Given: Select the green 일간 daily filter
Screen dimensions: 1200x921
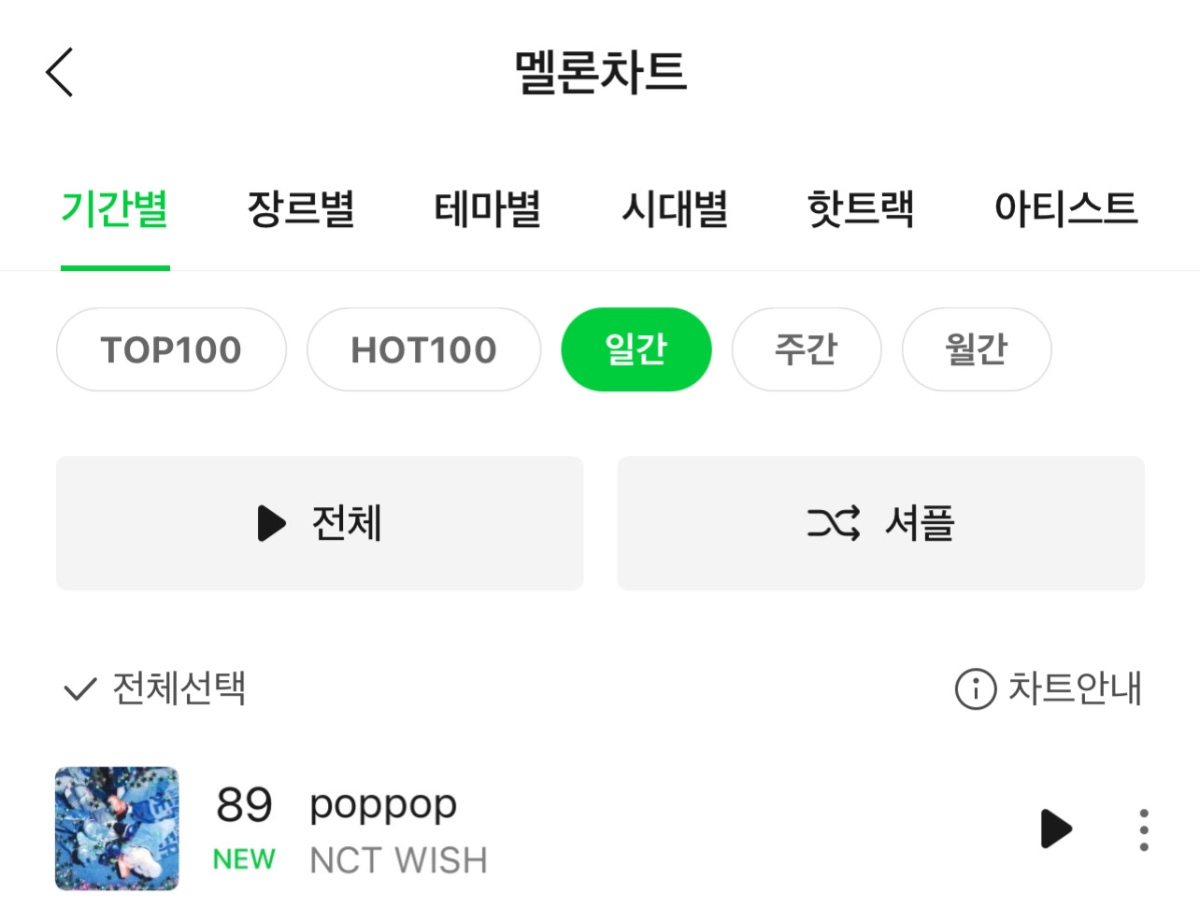Looking at the screenshot, I should pyautogui.click(x=636, y=350).
